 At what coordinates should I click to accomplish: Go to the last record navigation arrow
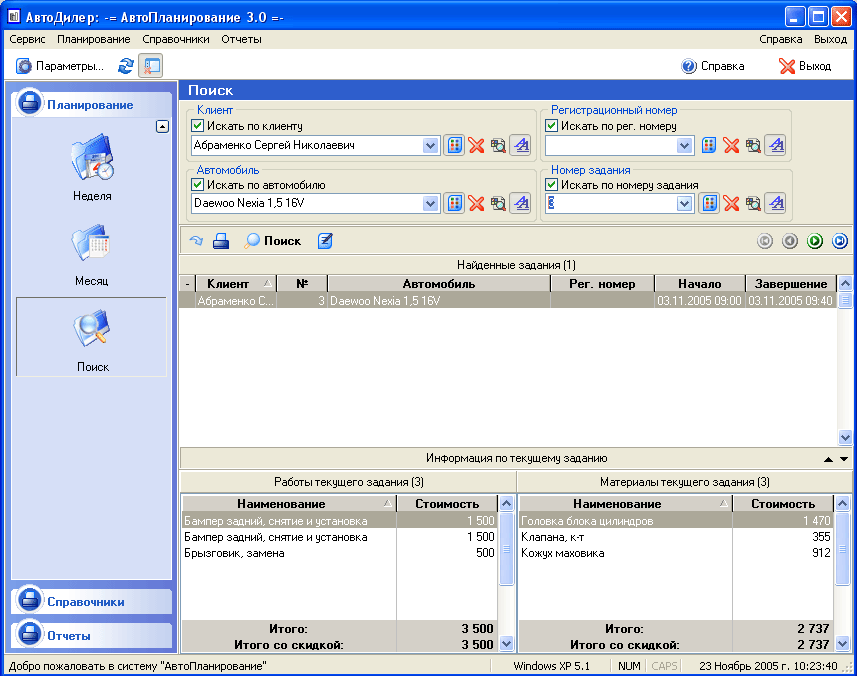tap(840, 241)
